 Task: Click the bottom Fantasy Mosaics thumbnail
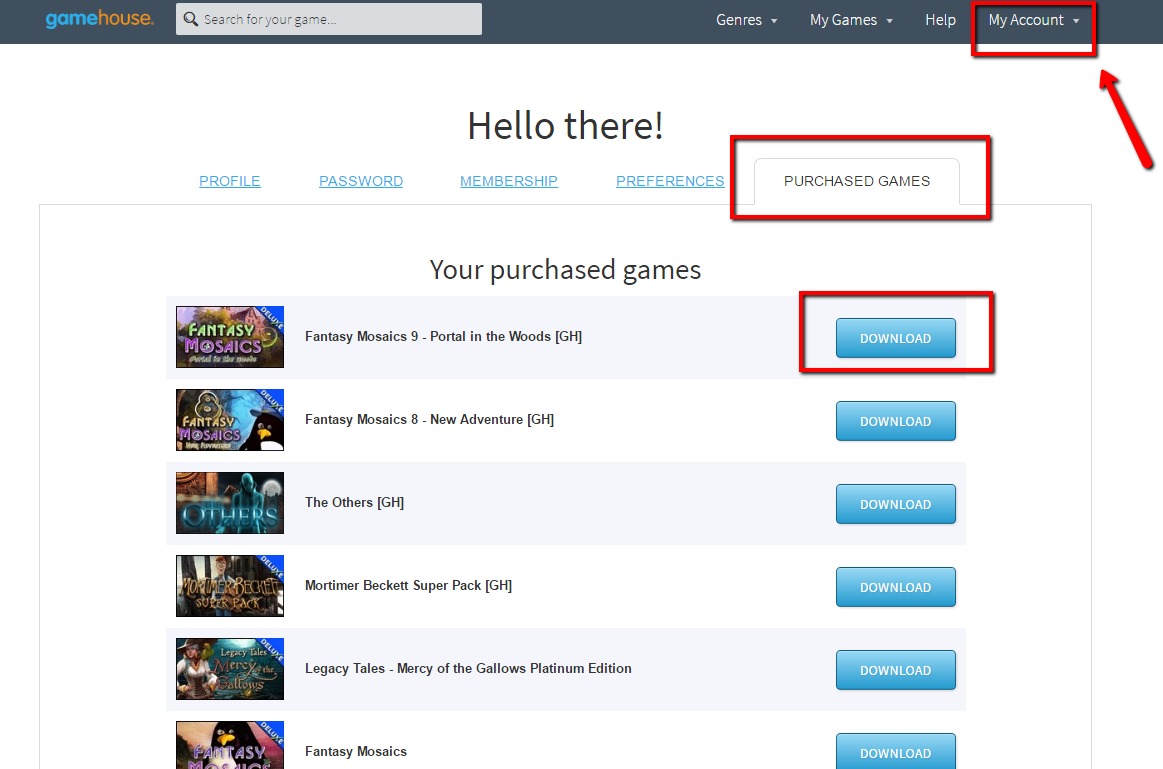click(x=230, y=745)
